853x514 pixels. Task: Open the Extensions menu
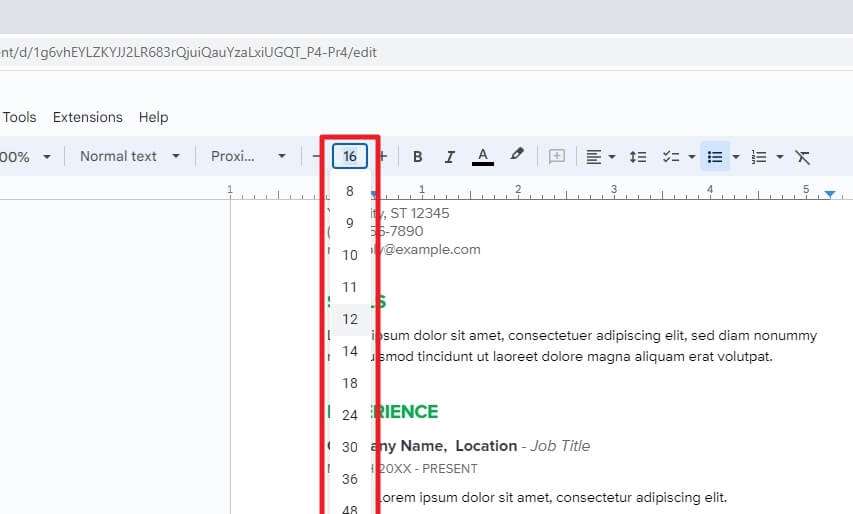click(x=88, y=117)
